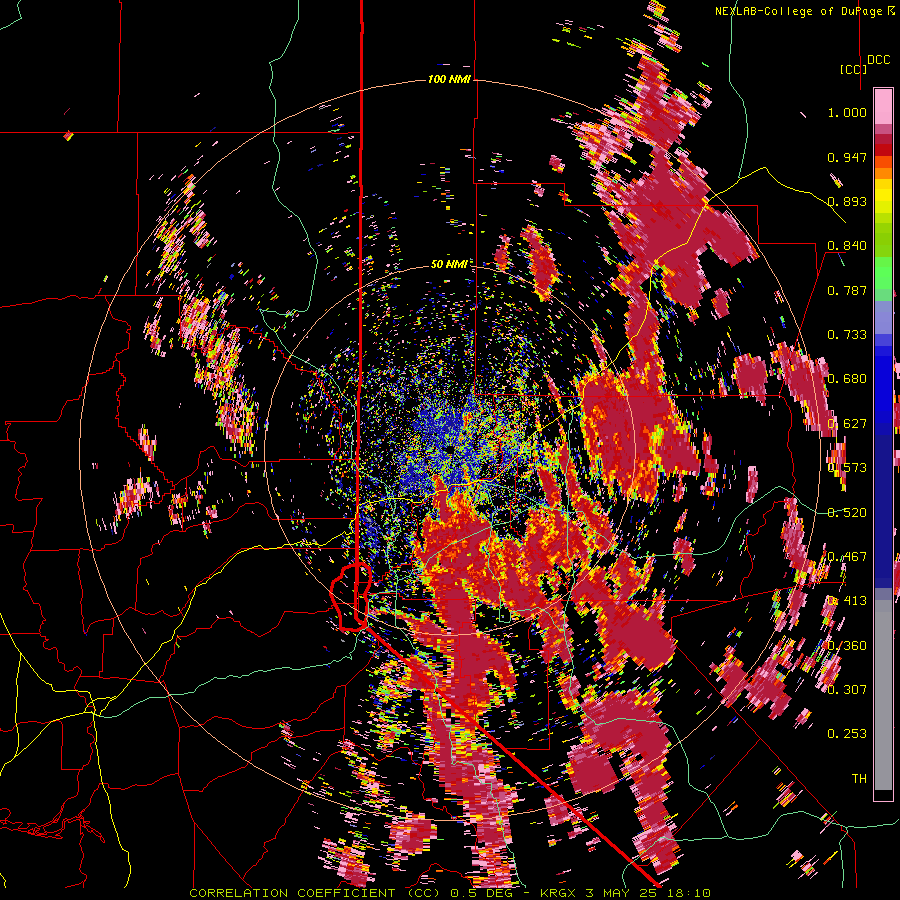Click the 0.307 legend value

(x=847, y=689)
